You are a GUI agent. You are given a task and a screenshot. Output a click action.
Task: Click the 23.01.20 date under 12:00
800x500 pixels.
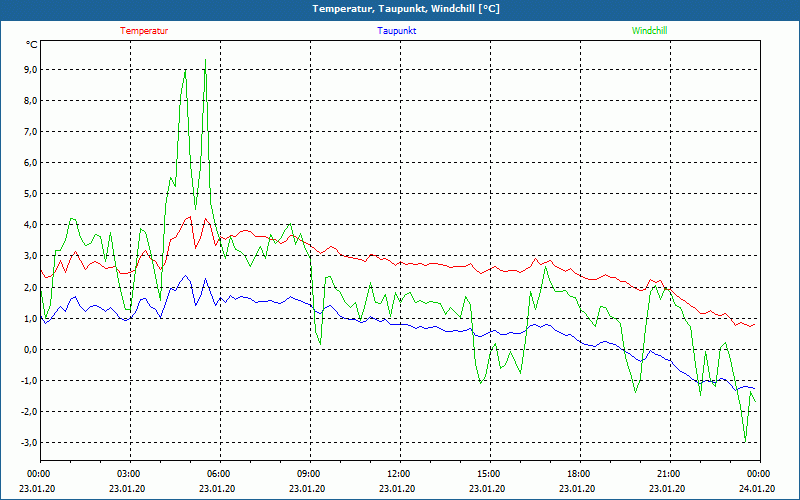[x=397, y=488]
